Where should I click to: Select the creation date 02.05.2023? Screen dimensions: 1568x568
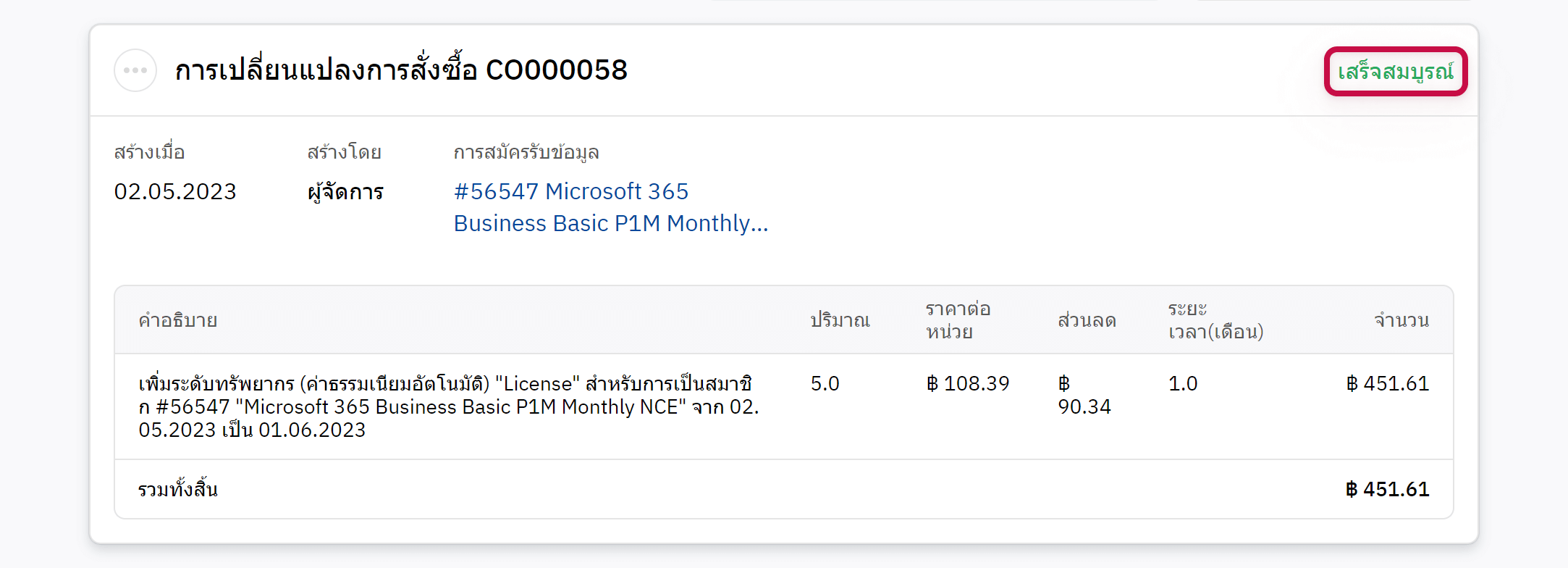coord(175,191)
